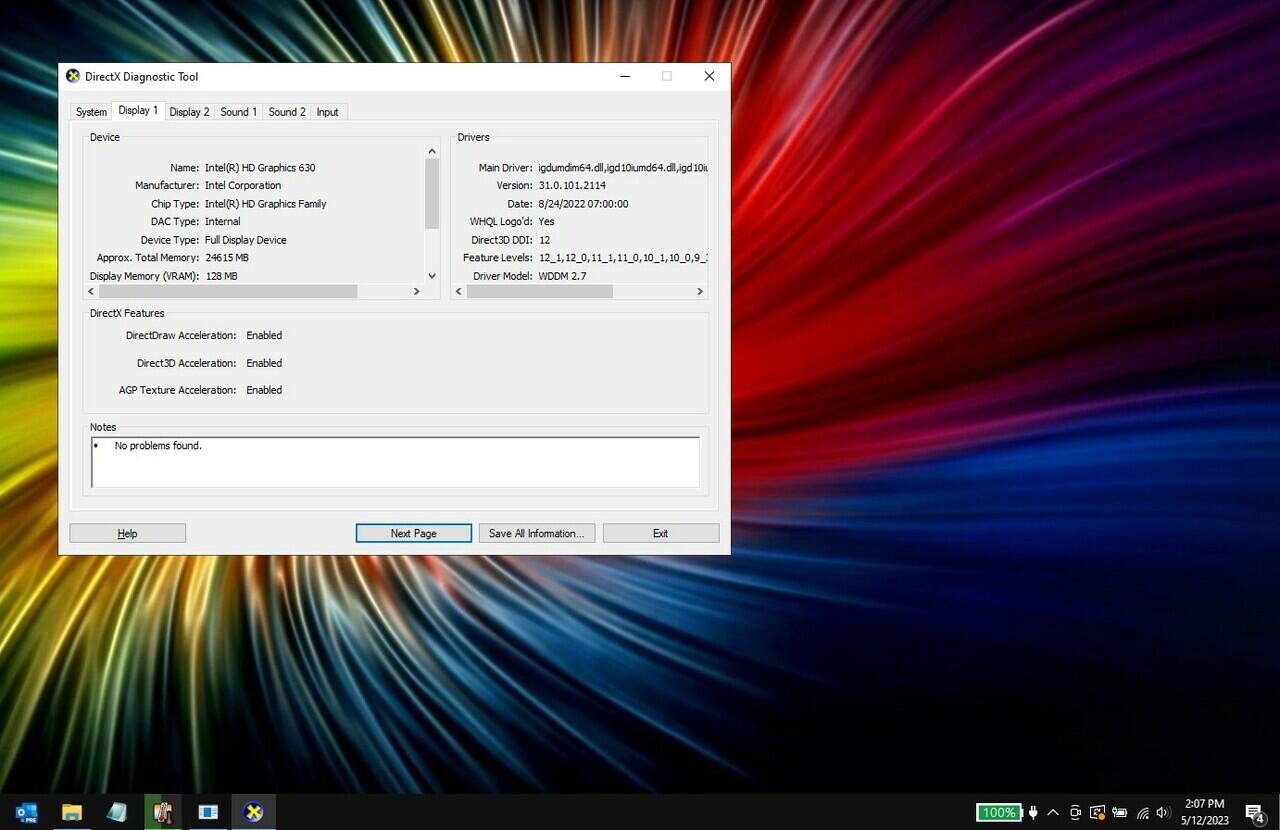Switch to the Input tab
The image size is (1280, 830).
pyautogui.click(x=328, y=112)
